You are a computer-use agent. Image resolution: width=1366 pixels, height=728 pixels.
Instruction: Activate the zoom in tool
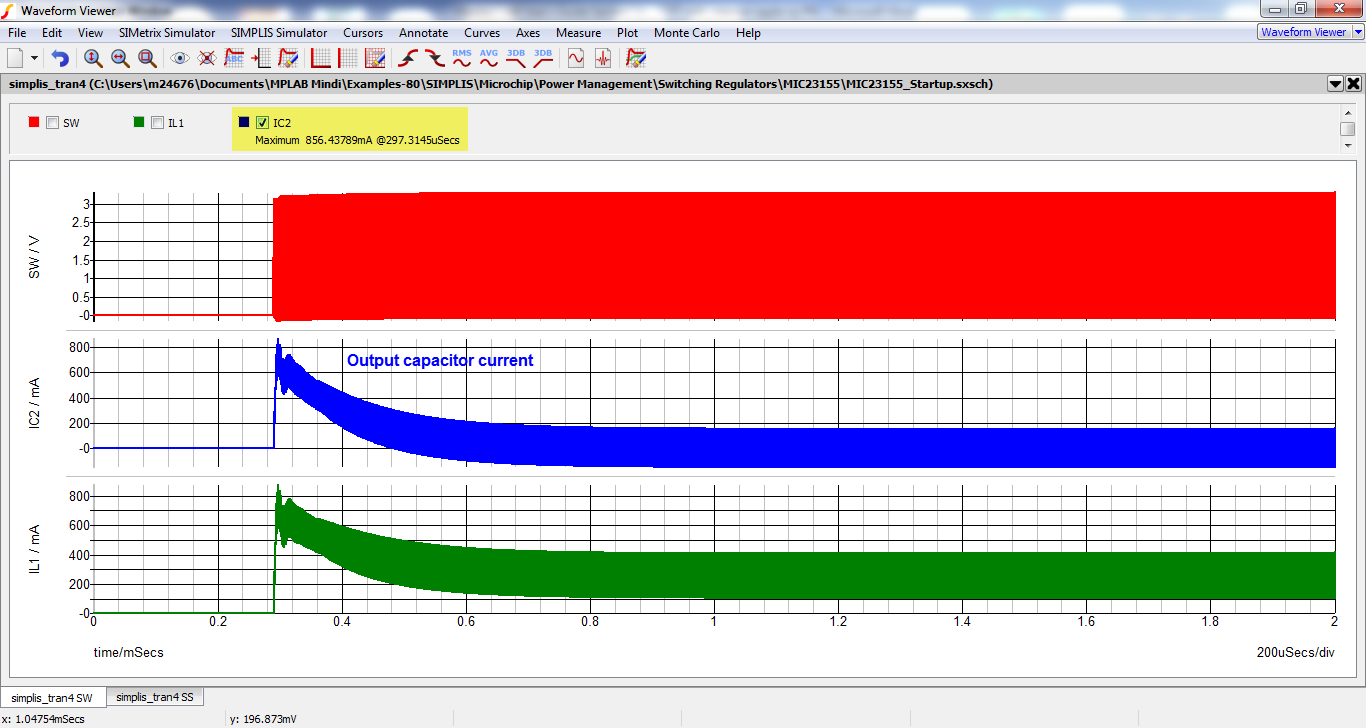[x=93, y=58]
